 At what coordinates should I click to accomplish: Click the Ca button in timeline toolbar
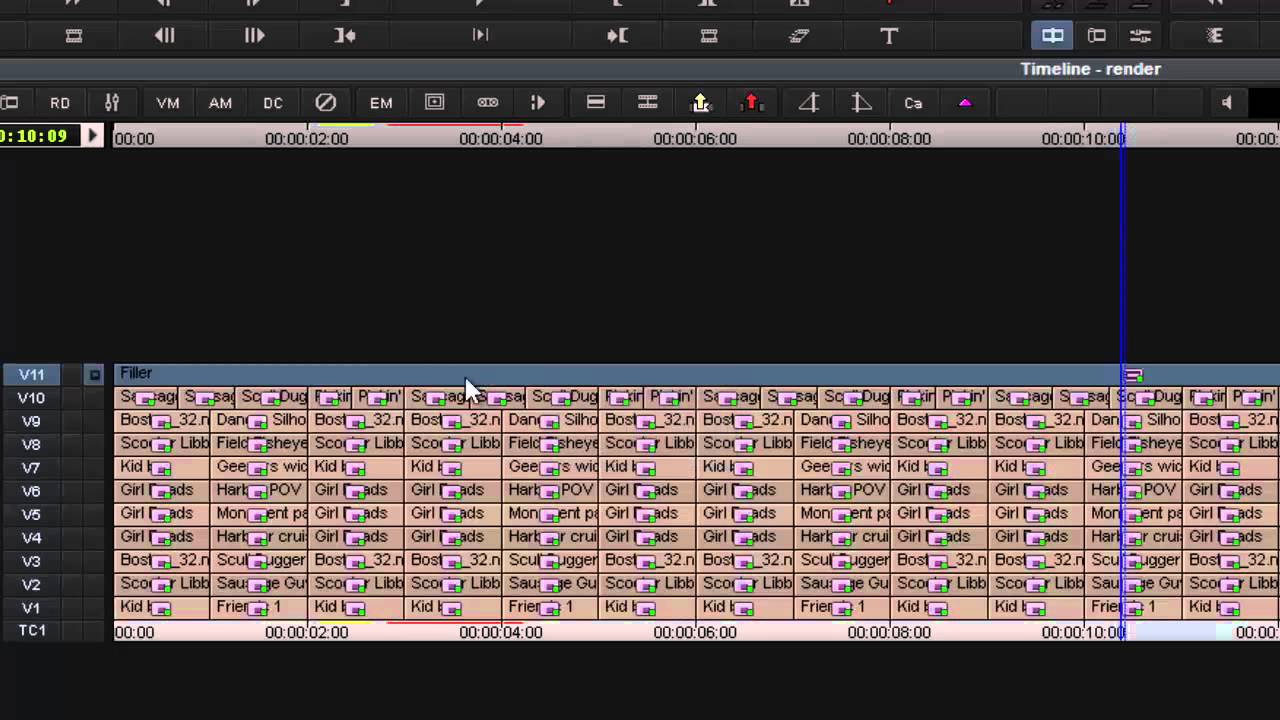click(913, 103)
